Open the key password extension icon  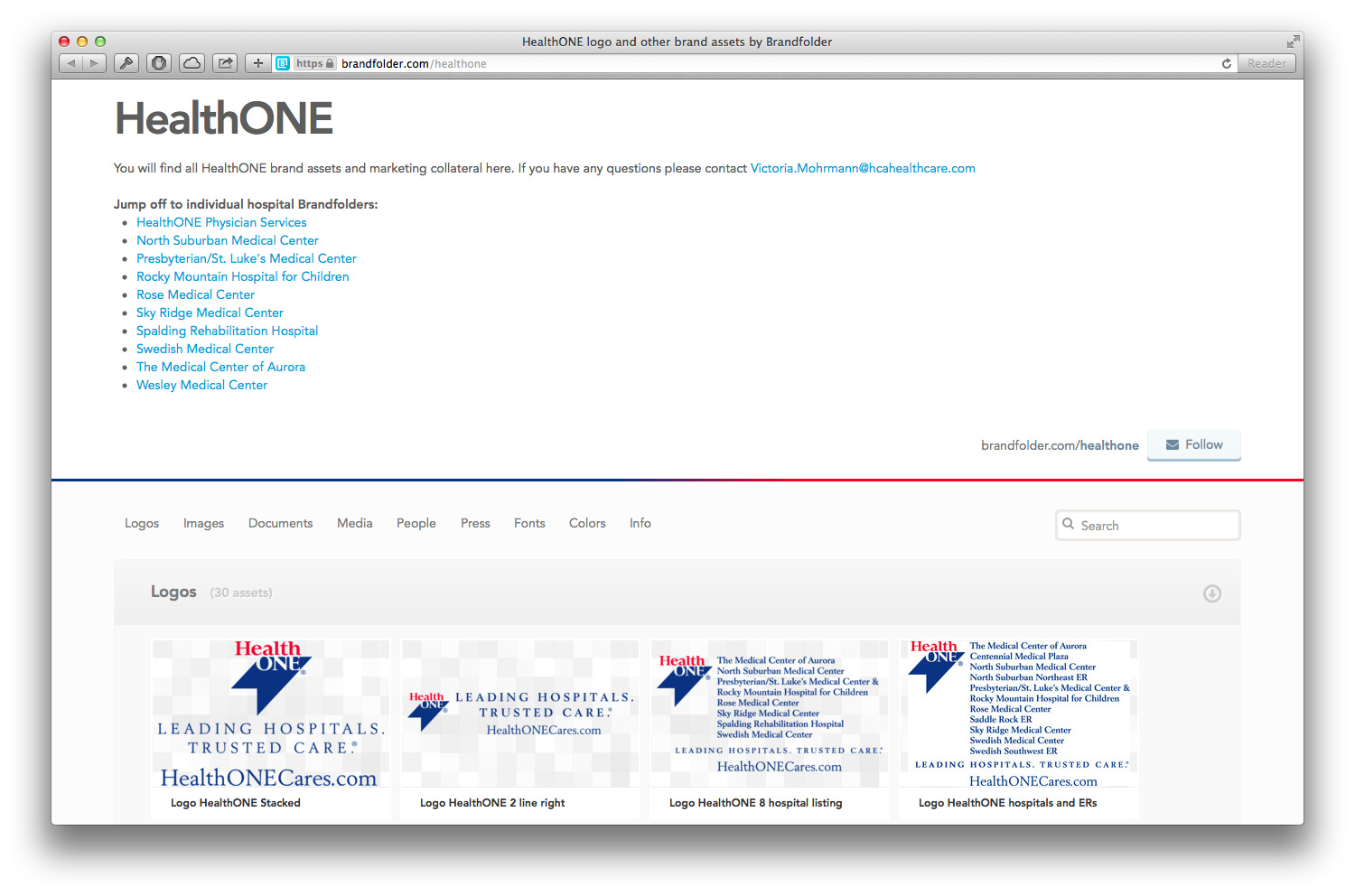[x=126, y=63]
